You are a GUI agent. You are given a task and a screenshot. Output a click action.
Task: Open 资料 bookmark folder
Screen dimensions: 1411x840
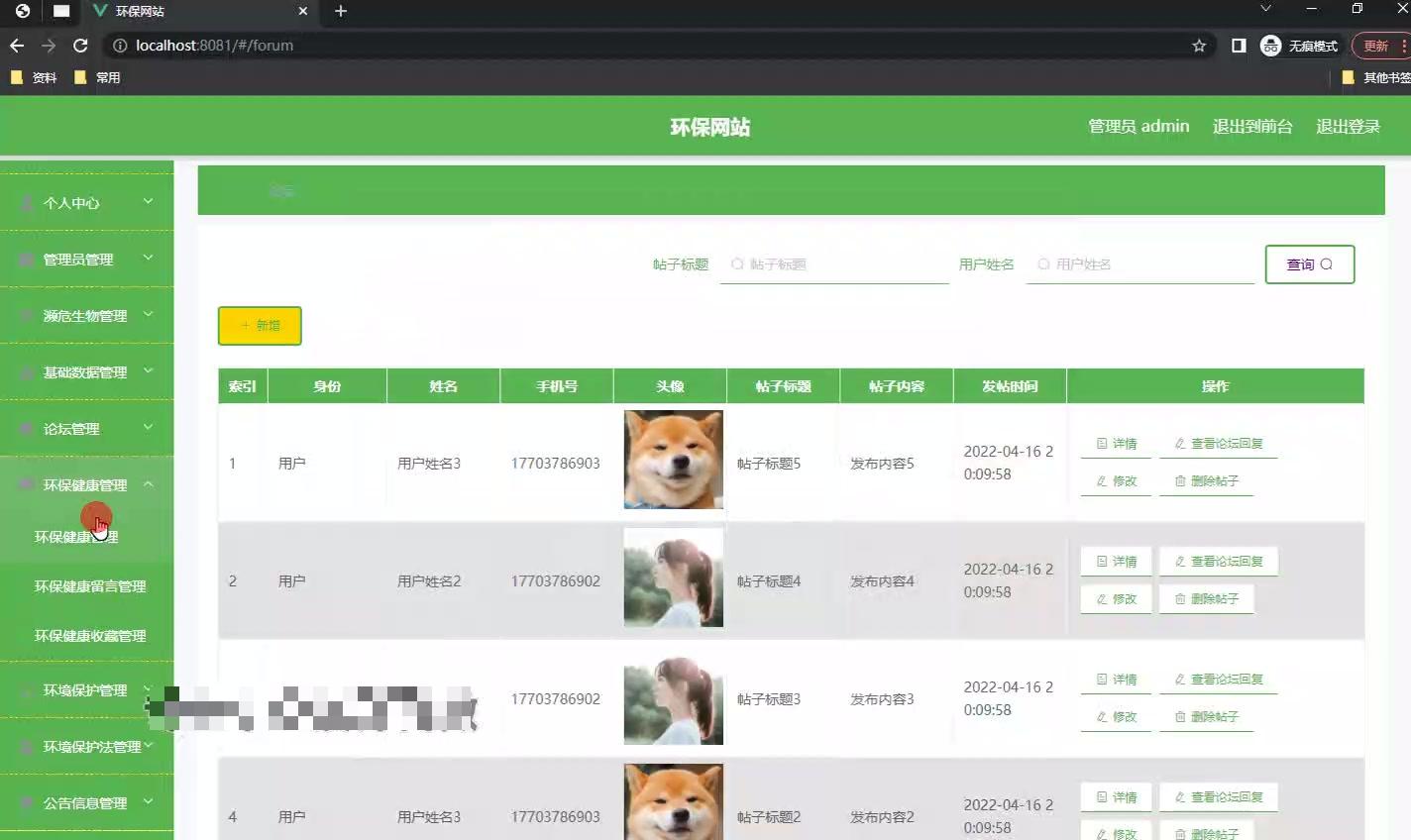(33, 77)
